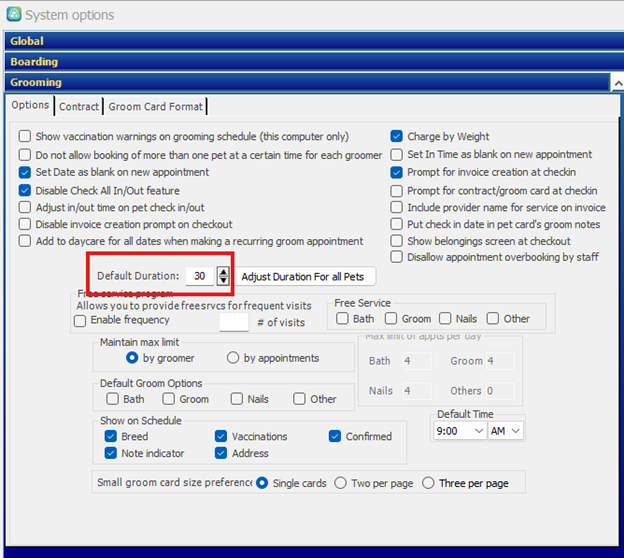Check Bath under Free Service

point(342,318)
